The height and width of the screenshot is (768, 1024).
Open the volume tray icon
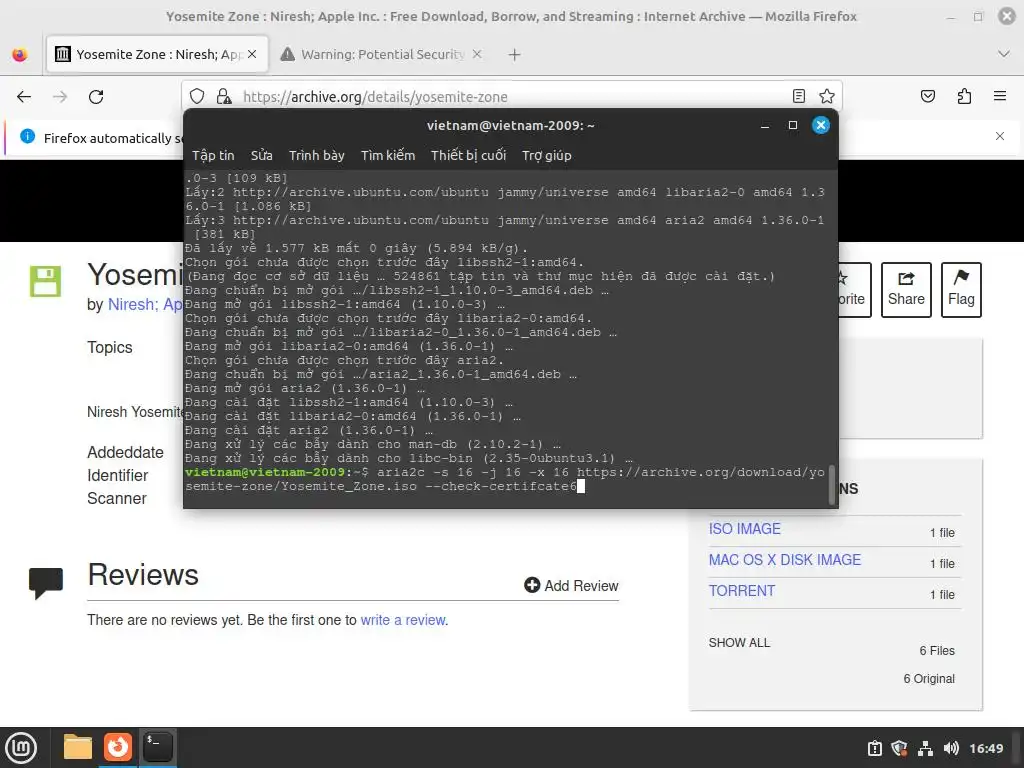[951, 748]
